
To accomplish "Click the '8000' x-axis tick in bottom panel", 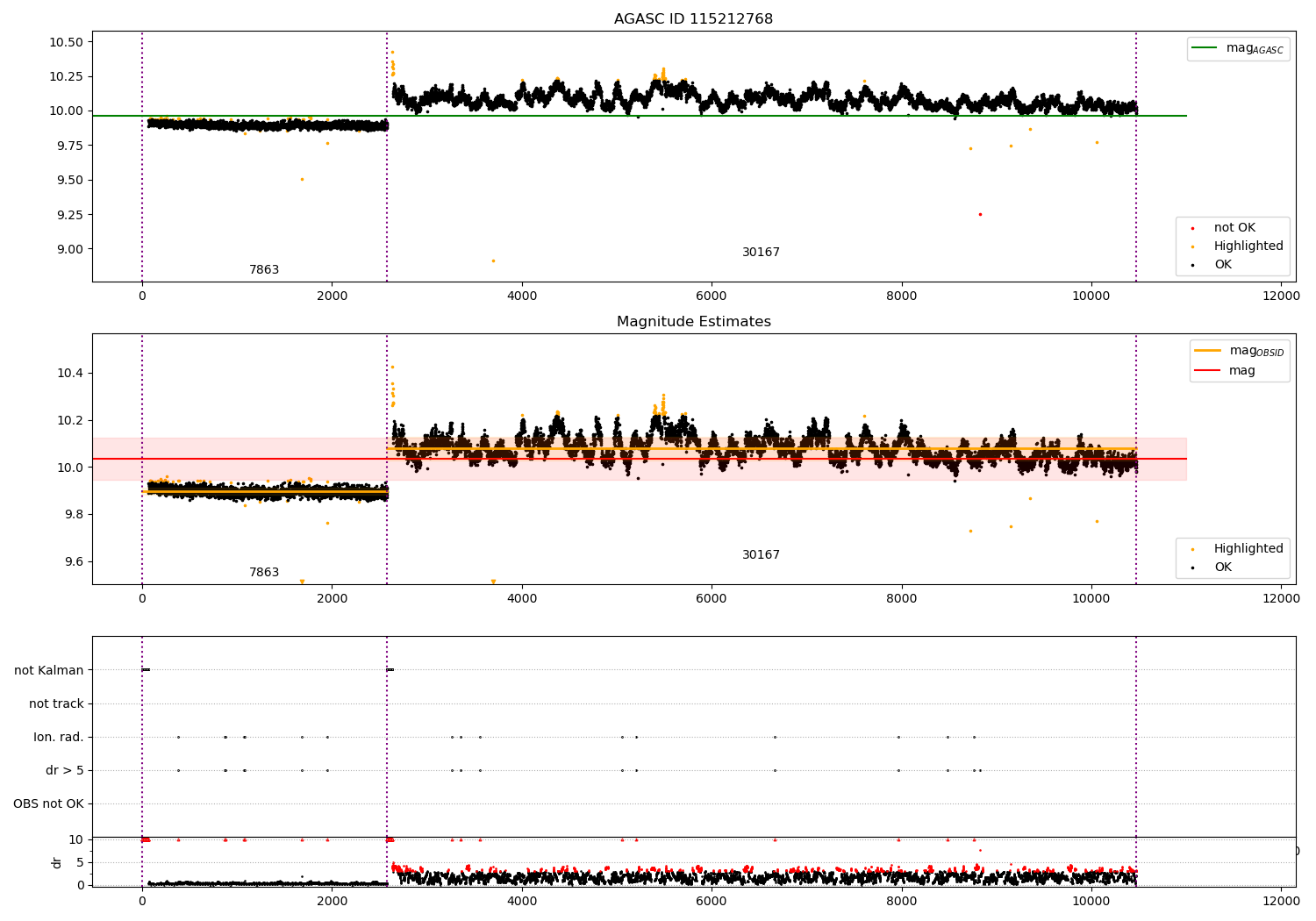I will (x=901, y=901).
